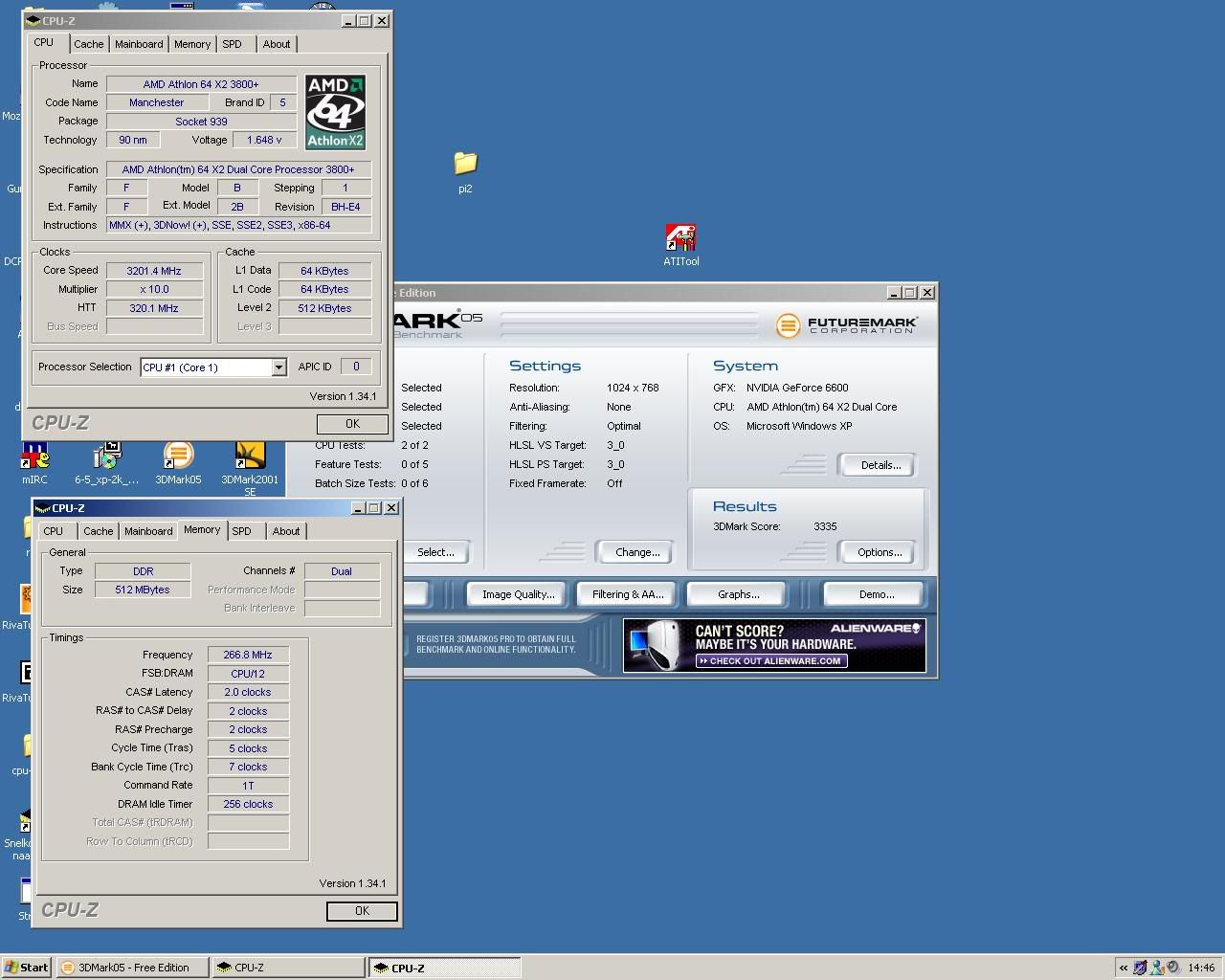Click the memory Size value 512 MBytes

[x=143, y=590]
